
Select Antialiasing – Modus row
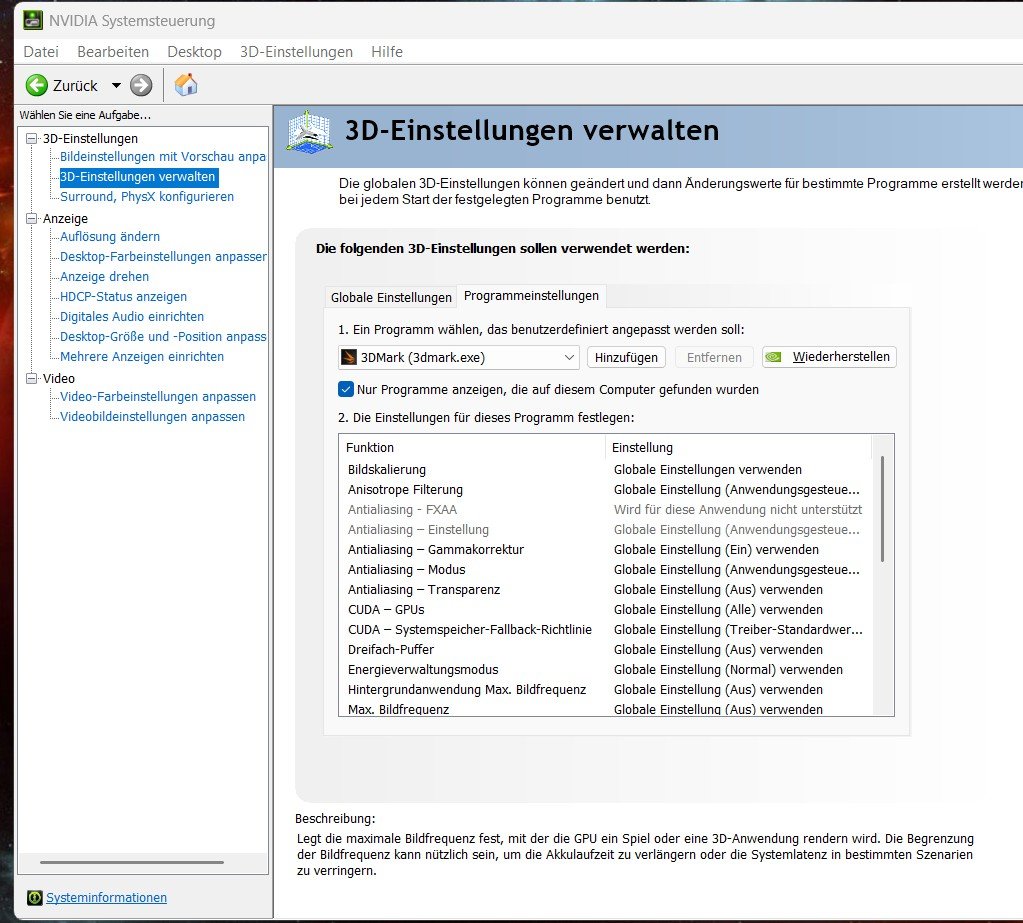click(605, 569)
